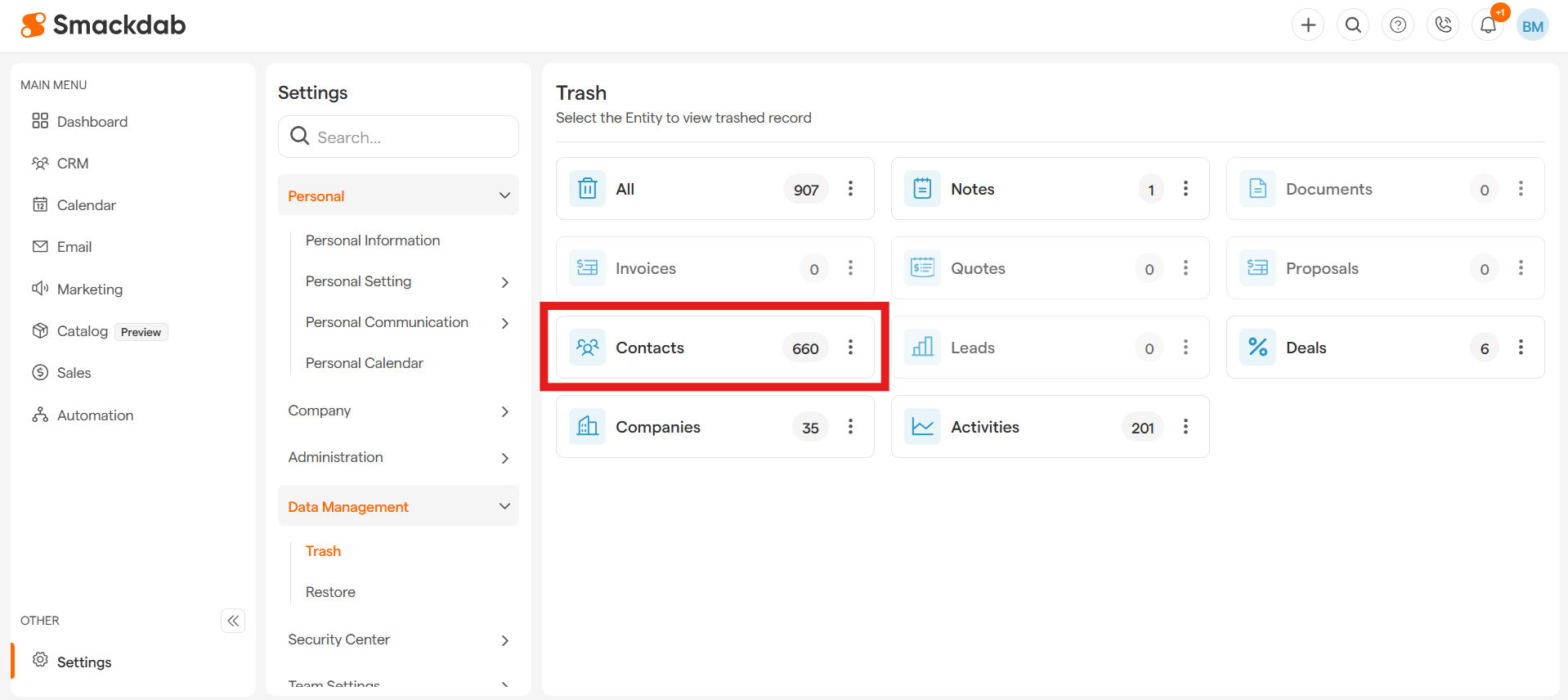View trashed Companies records
The height and width of the screenshot is (700, 1568).
coord(658,427)
